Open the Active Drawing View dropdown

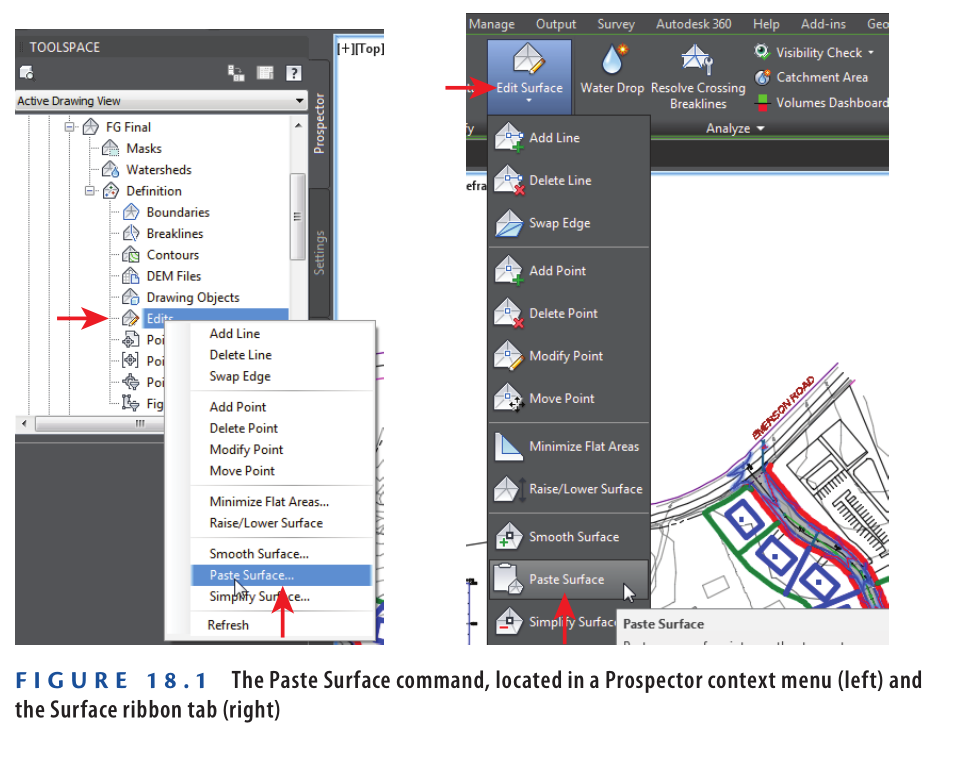tap(299, 101)
